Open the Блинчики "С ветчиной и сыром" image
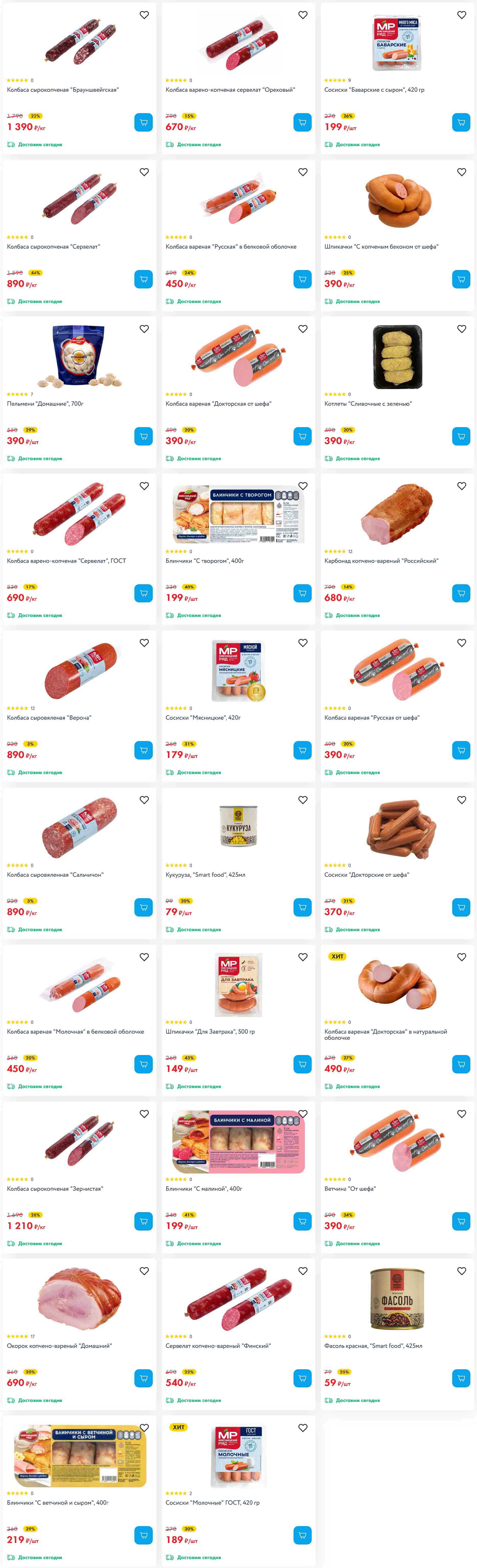Image resolution: width=477 pixels, height=1568 pixels. tap(80, 1455)
